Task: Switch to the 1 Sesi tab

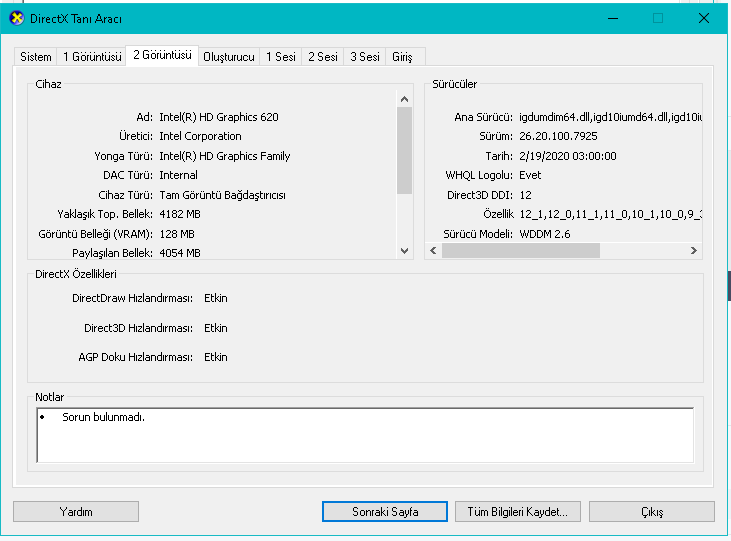Action: (x=281, y=57)
